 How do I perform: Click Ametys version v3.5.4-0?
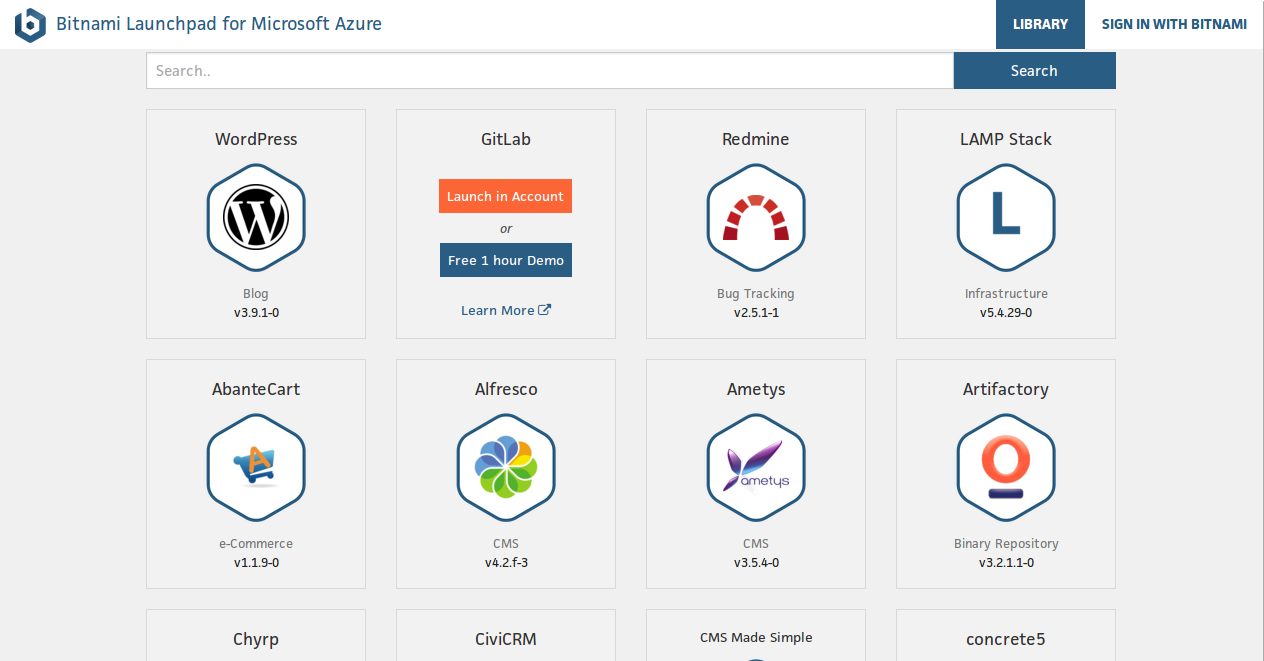point(756,563)
